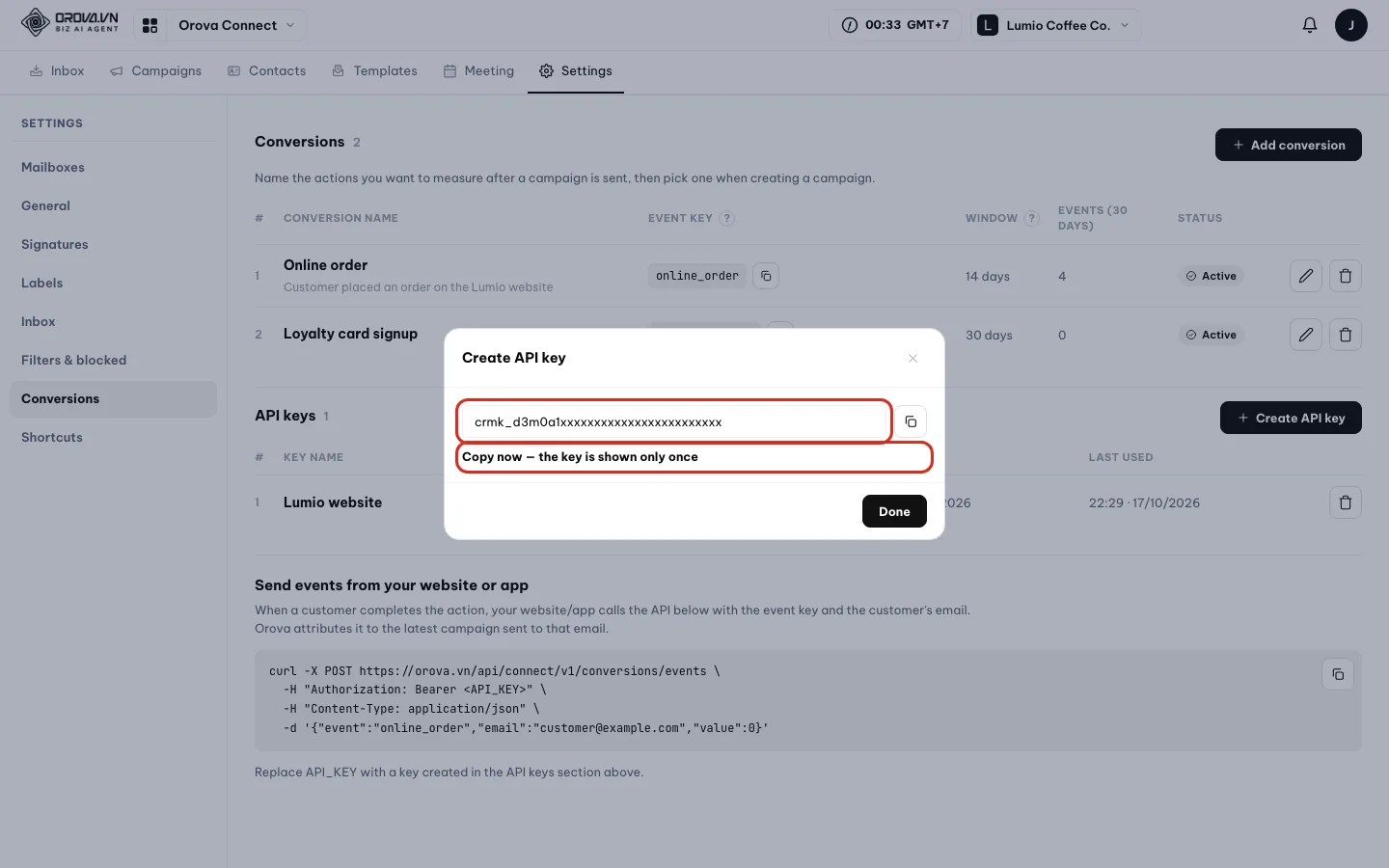
Task: Open the Templates tab
Action: 374,70
